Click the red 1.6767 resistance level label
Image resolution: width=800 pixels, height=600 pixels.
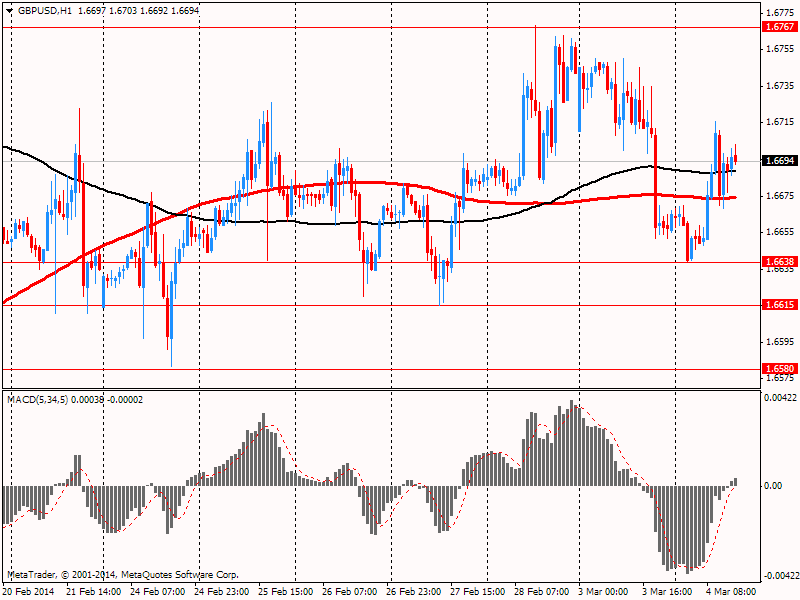point(779,27)
